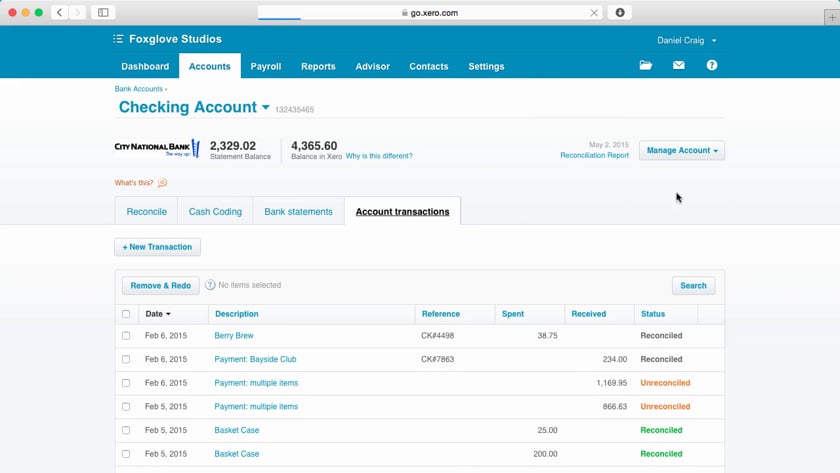Click the New Transaction button

click(x=158, y=247)
